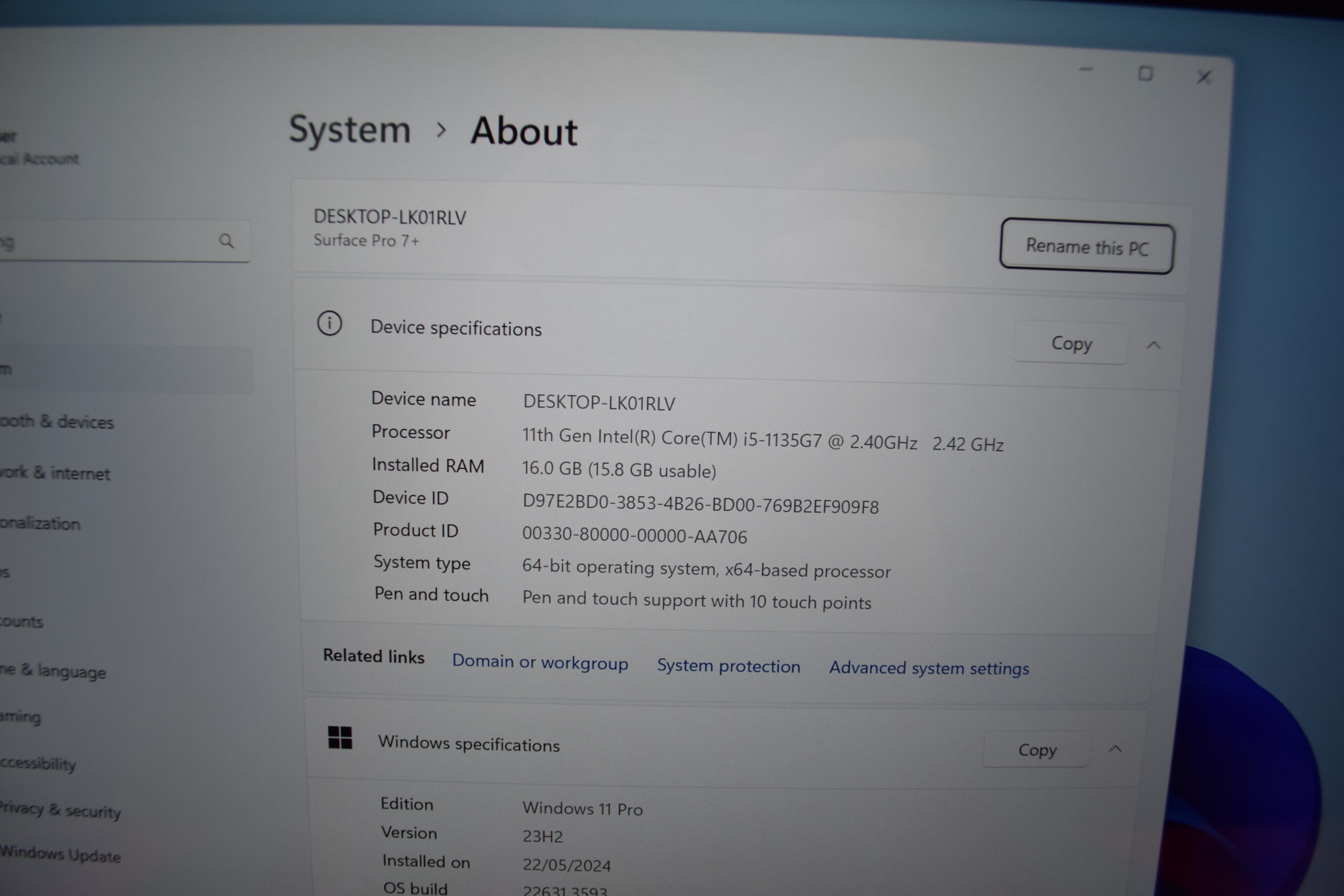Click the About page title
This screenshot has height=896, width=1344.
(x=523, y=131)
